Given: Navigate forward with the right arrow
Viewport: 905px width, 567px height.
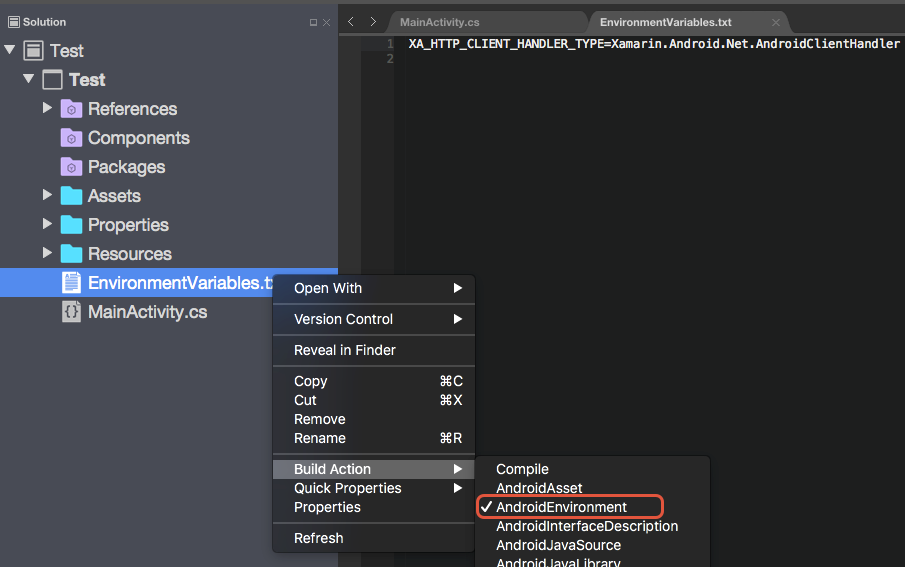Looking at the screenshot, I should pos(373,22).
